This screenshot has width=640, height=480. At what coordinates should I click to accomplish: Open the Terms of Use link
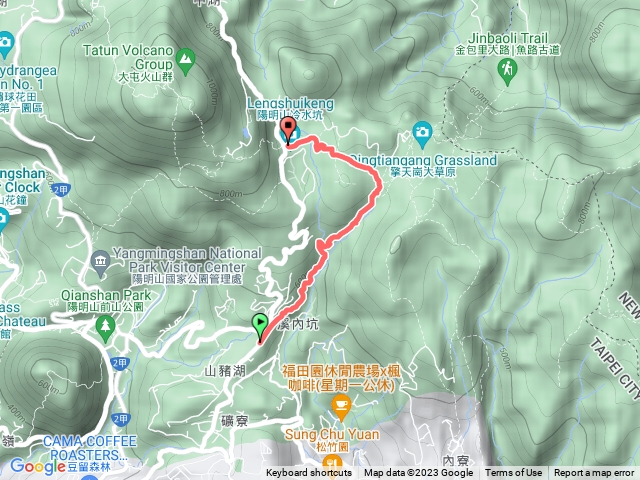[513, 473]
